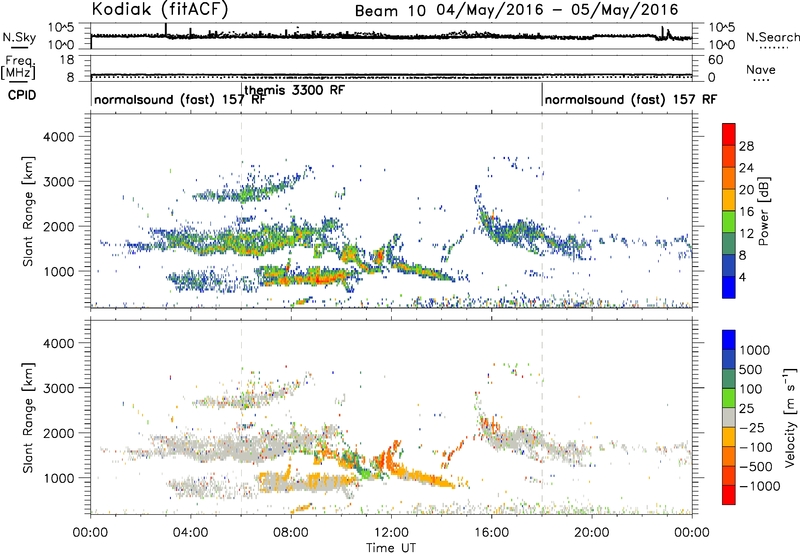
Task: Click the -25 label on Velocity scale
Action: click(753, 428)
